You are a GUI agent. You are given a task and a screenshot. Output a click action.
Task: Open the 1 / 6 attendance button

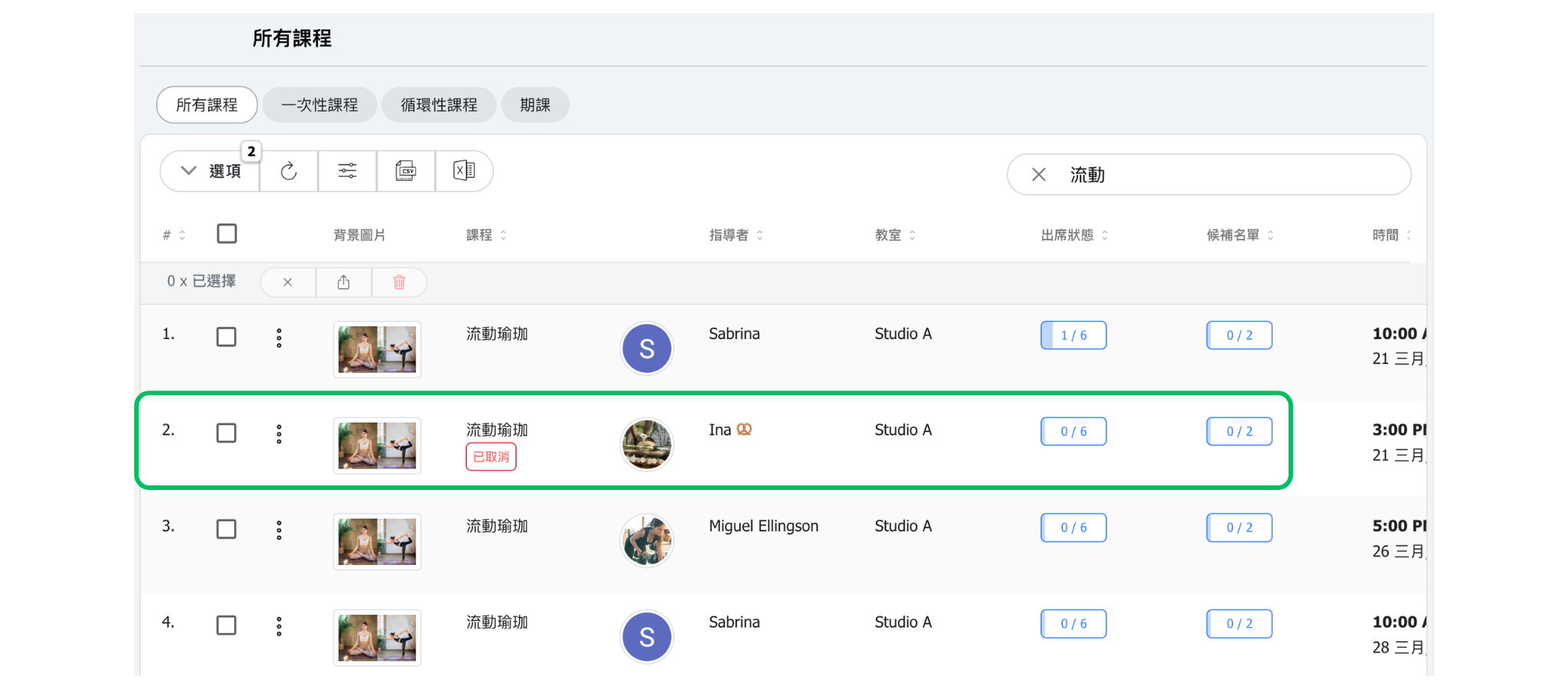pyautogui.click(x=1073, y=335)
